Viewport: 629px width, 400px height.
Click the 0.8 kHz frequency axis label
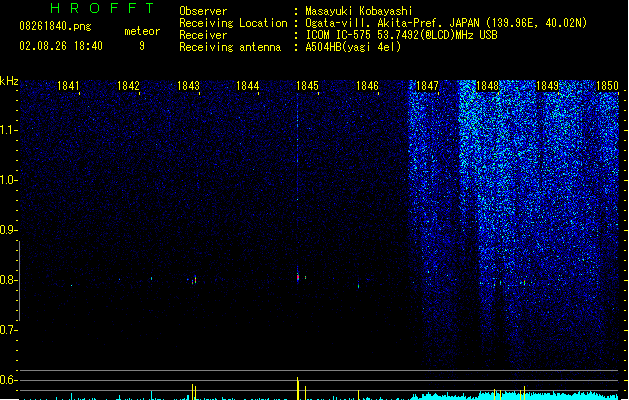(x=8, y=280)
